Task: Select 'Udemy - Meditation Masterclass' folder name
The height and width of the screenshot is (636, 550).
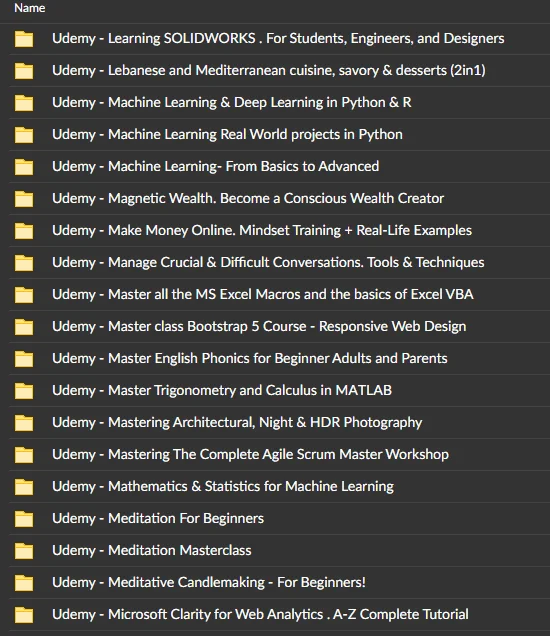Action: click(152, 550)
